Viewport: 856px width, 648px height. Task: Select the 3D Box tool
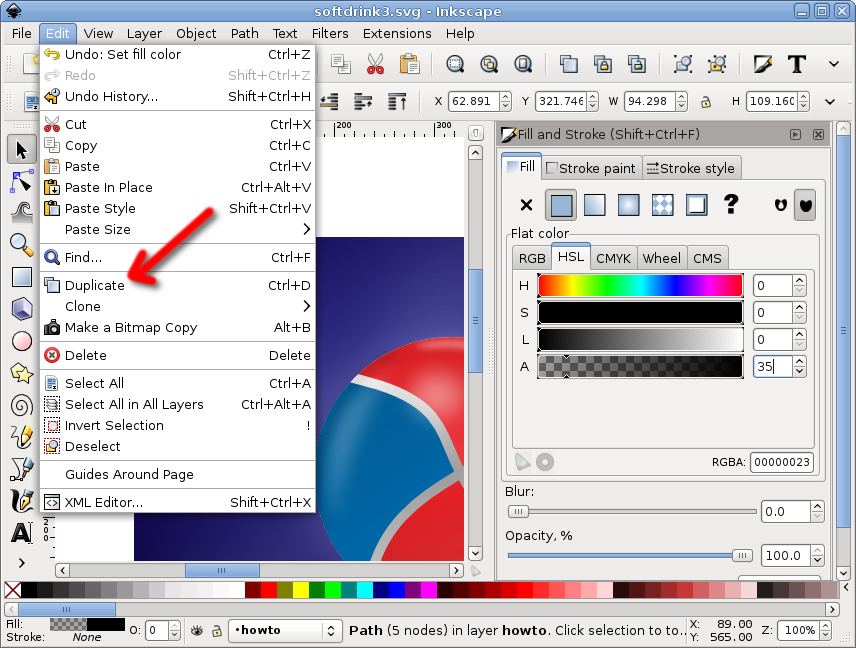point(22,309)
